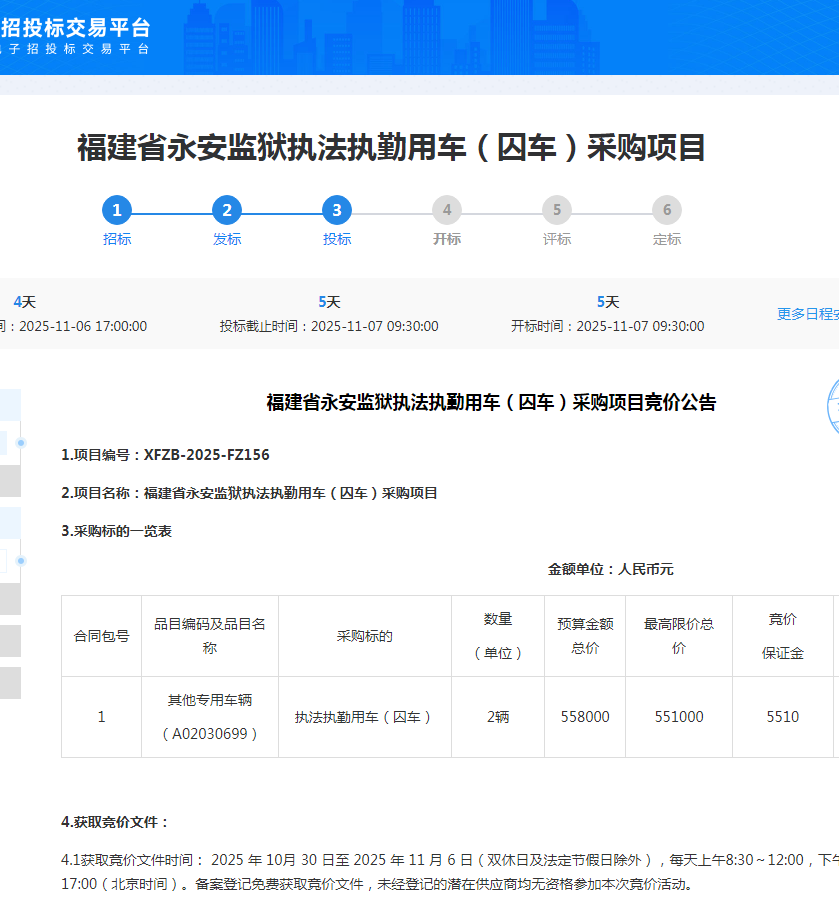Click gray step 5 circle for 评标
This screenshot has width=839, height=916.
click(557, 210)
